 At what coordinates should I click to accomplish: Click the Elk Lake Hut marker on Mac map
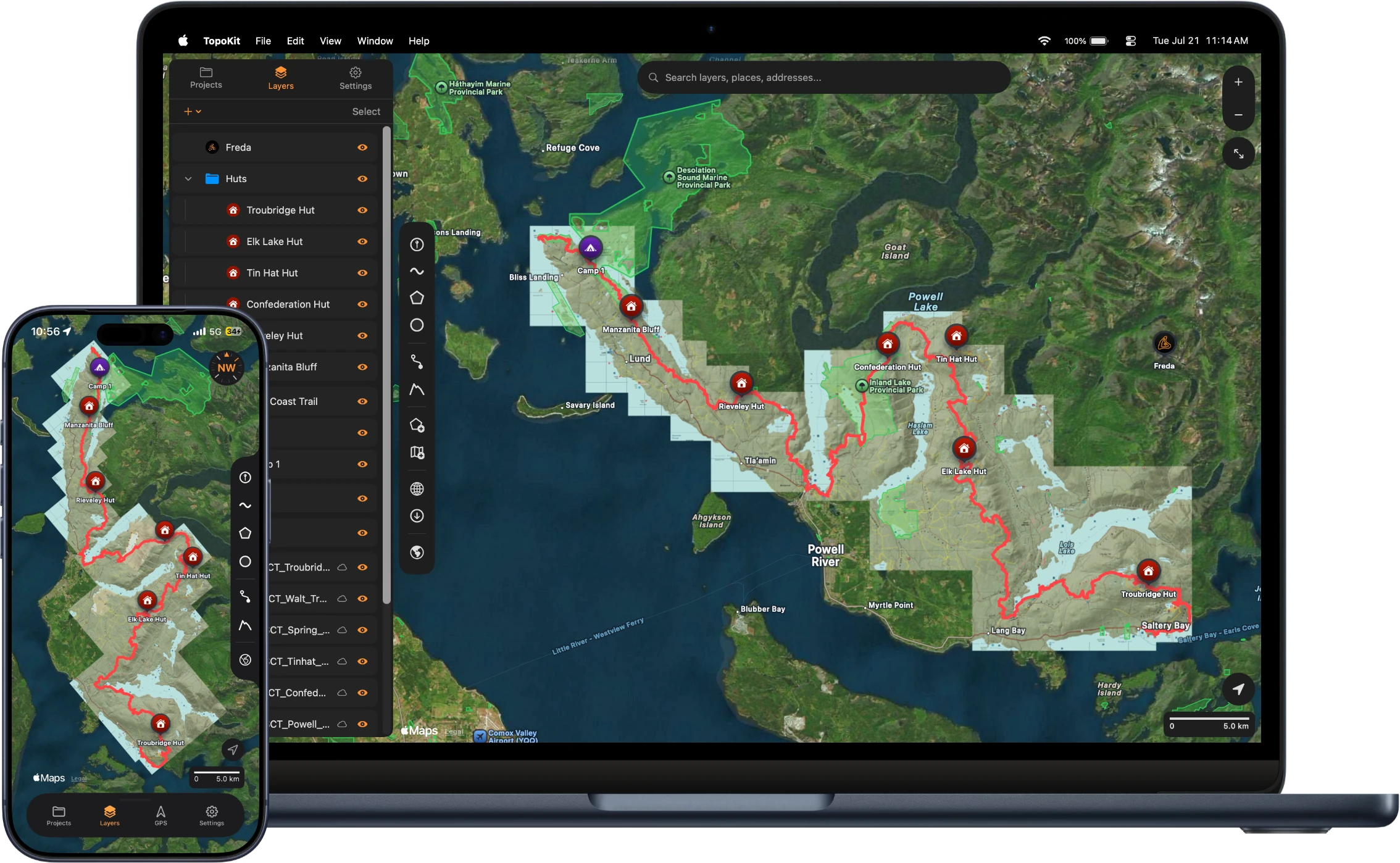pos(964,449)
